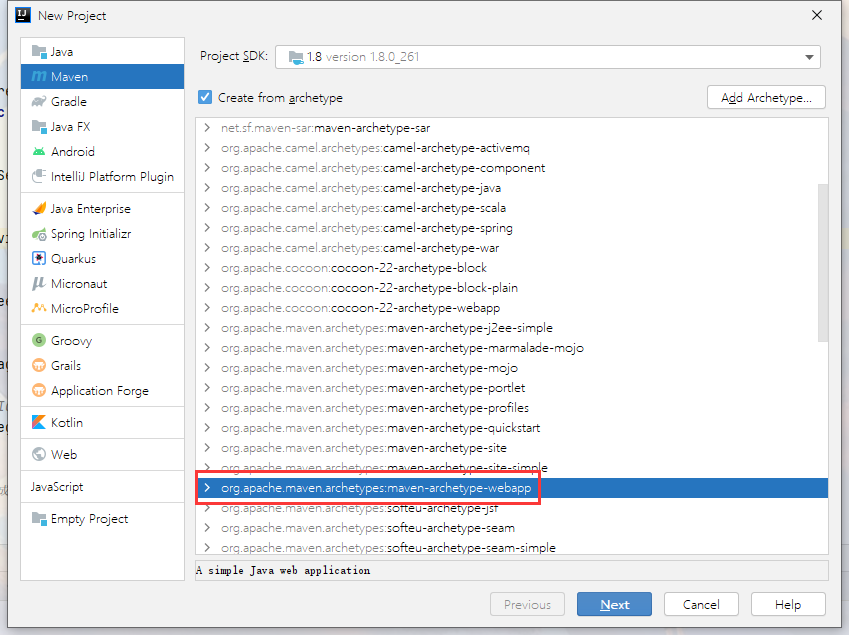Click the Gradle elephant icon
Screen dimensions: 849x635
pyautogui.click(x=39, y=101)
